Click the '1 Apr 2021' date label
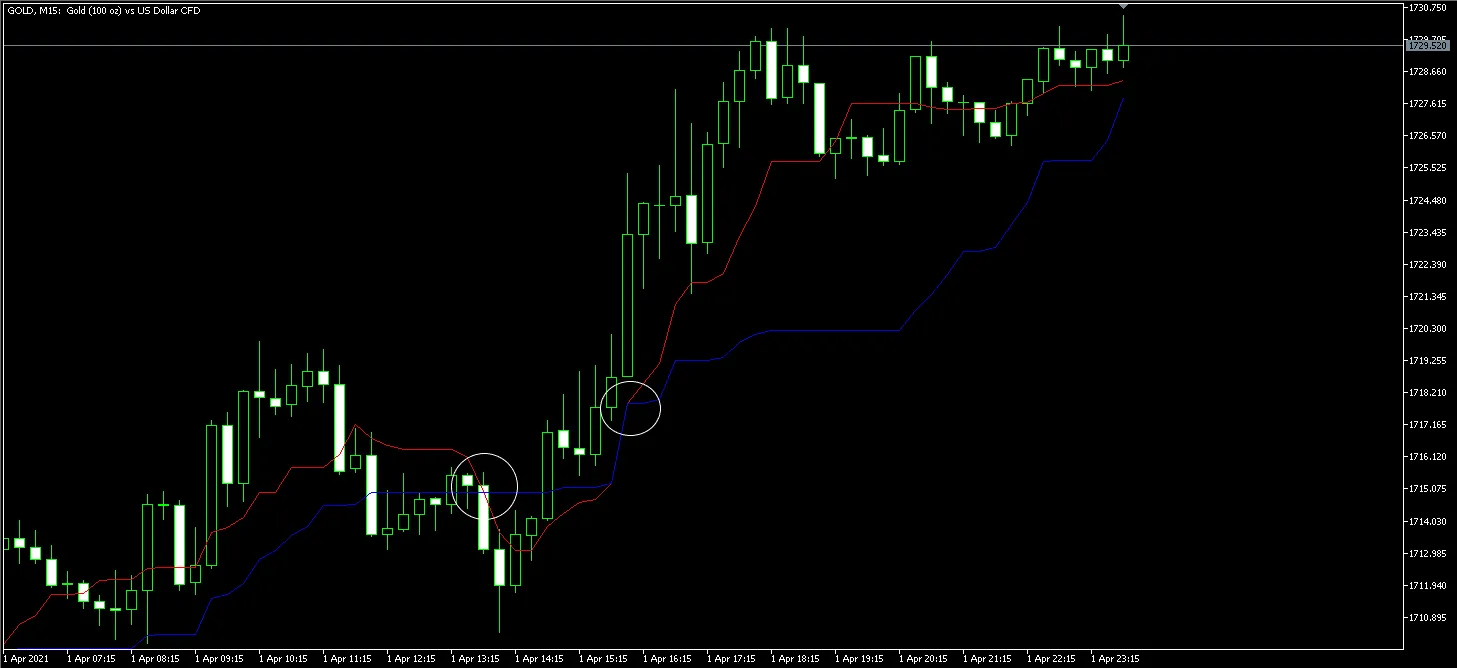The width and height of the screenshot is (1457, 668). pyautogui.click(x=26, y=659)
